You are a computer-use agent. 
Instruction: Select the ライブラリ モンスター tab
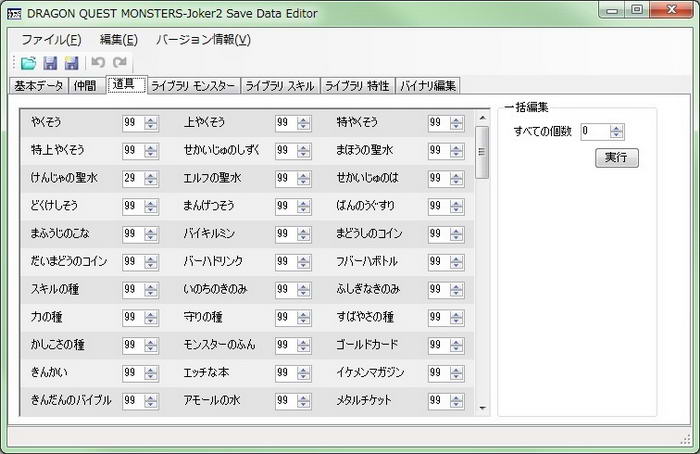click(x=194, y=86)
